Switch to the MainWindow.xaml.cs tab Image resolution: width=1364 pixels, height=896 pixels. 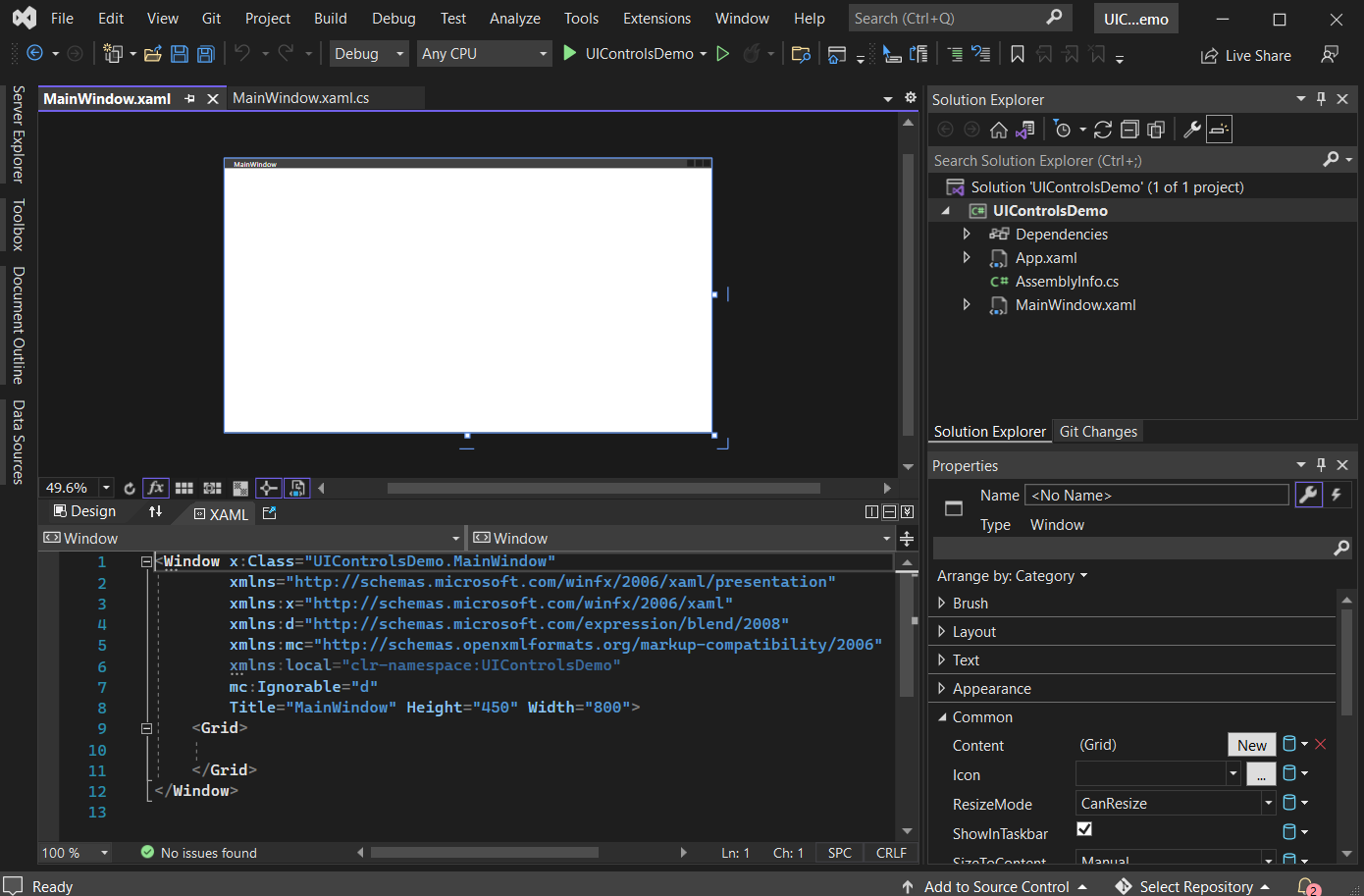pos(300,98)
